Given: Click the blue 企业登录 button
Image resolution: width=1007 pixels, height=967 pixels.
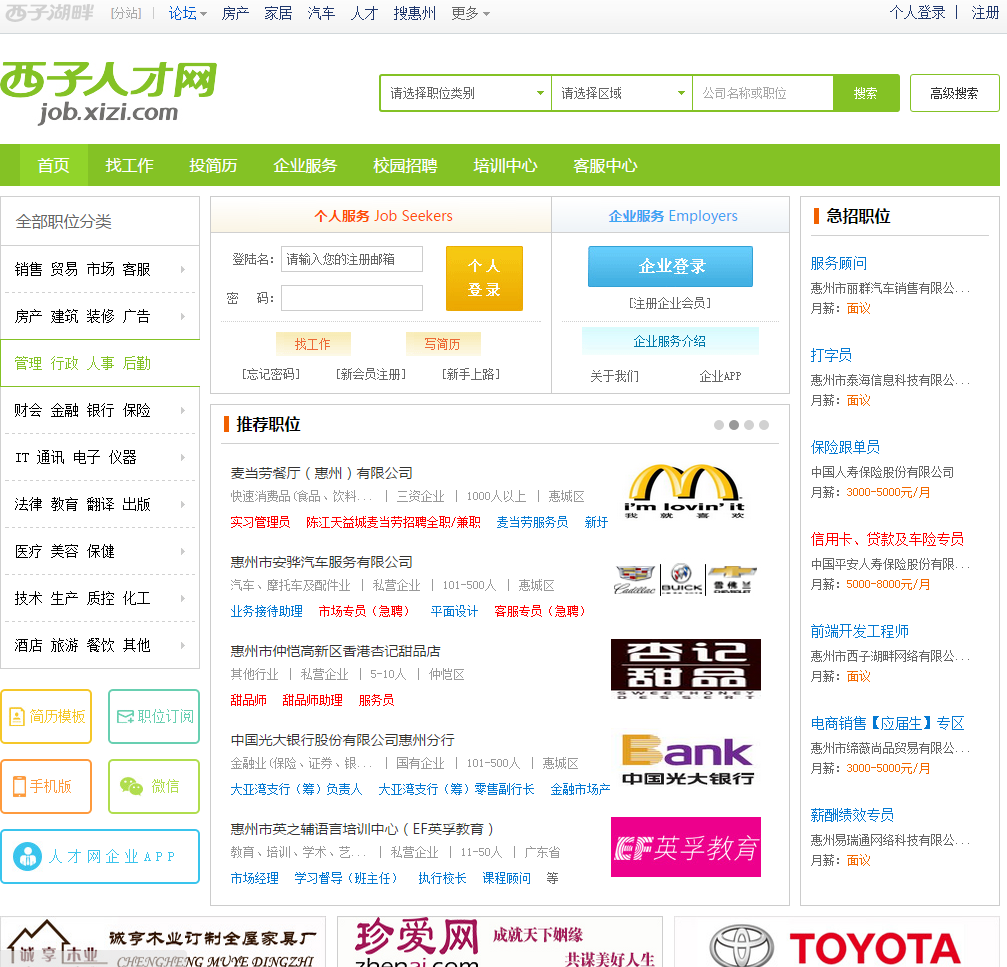Looking at the screenshot, I should pos(670,266).
